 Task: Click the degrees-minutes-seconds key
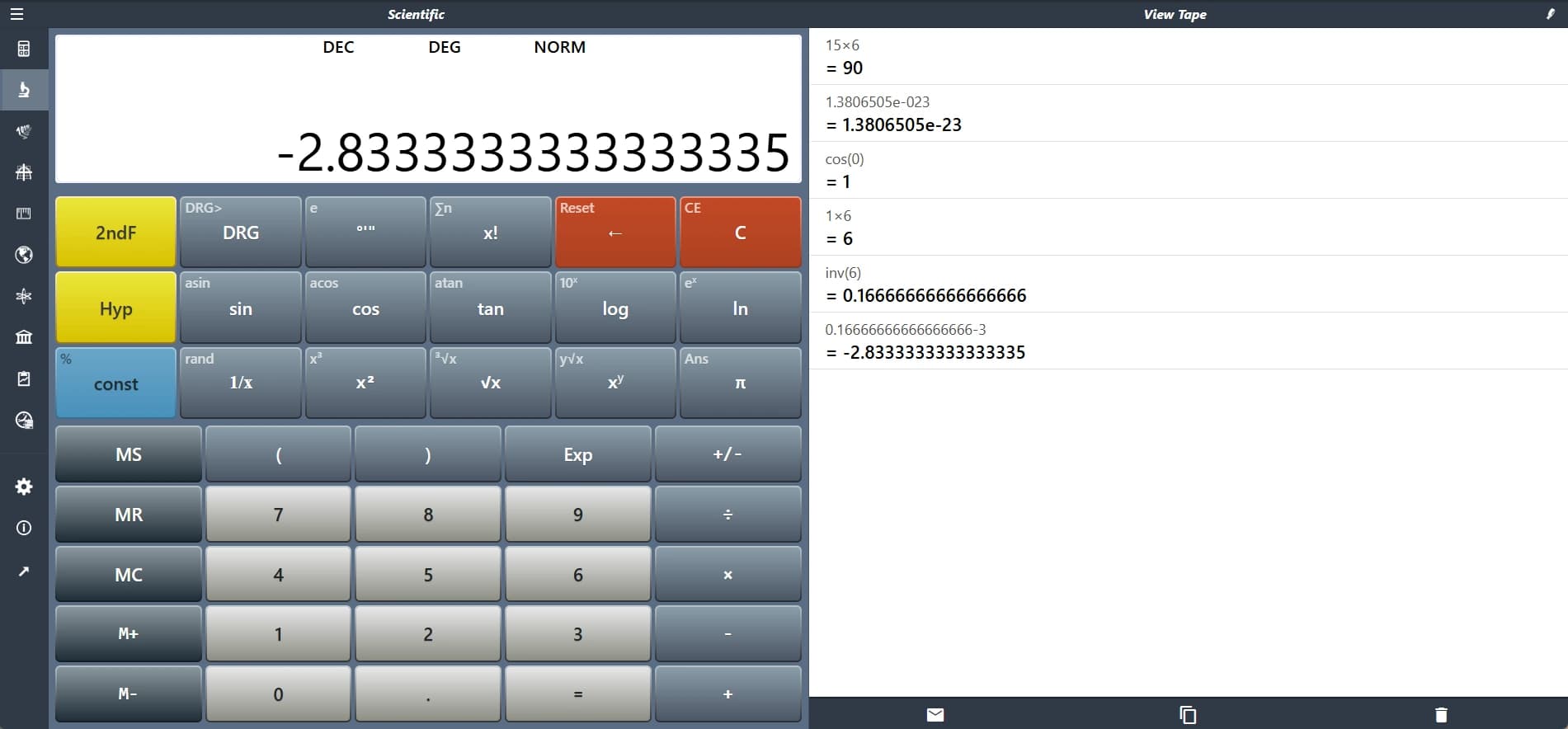[365, 232]
